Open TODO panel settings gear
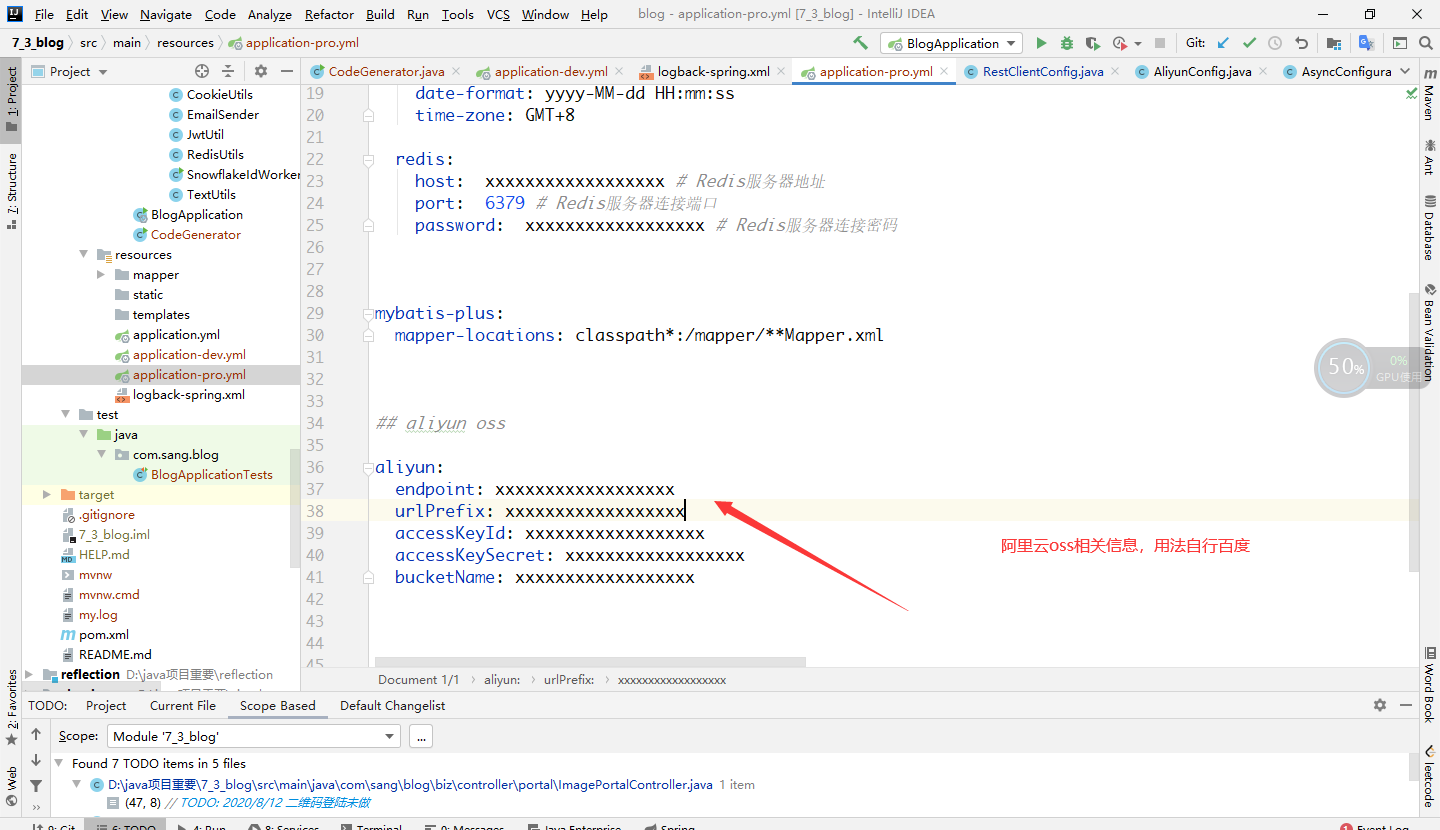Screen dimensions: 1440x830 (x=1380, y=705)
